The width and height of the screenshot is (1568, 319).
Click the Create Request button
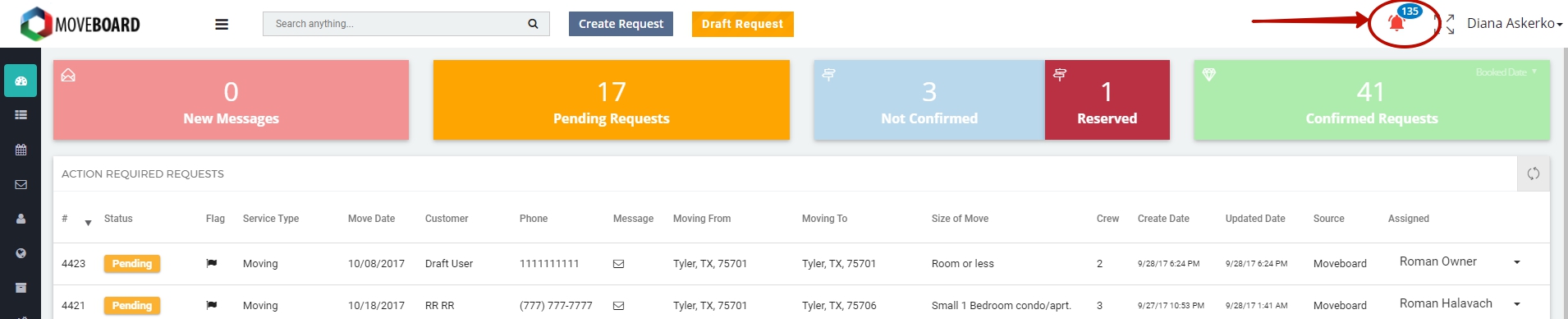click(621, 24)
